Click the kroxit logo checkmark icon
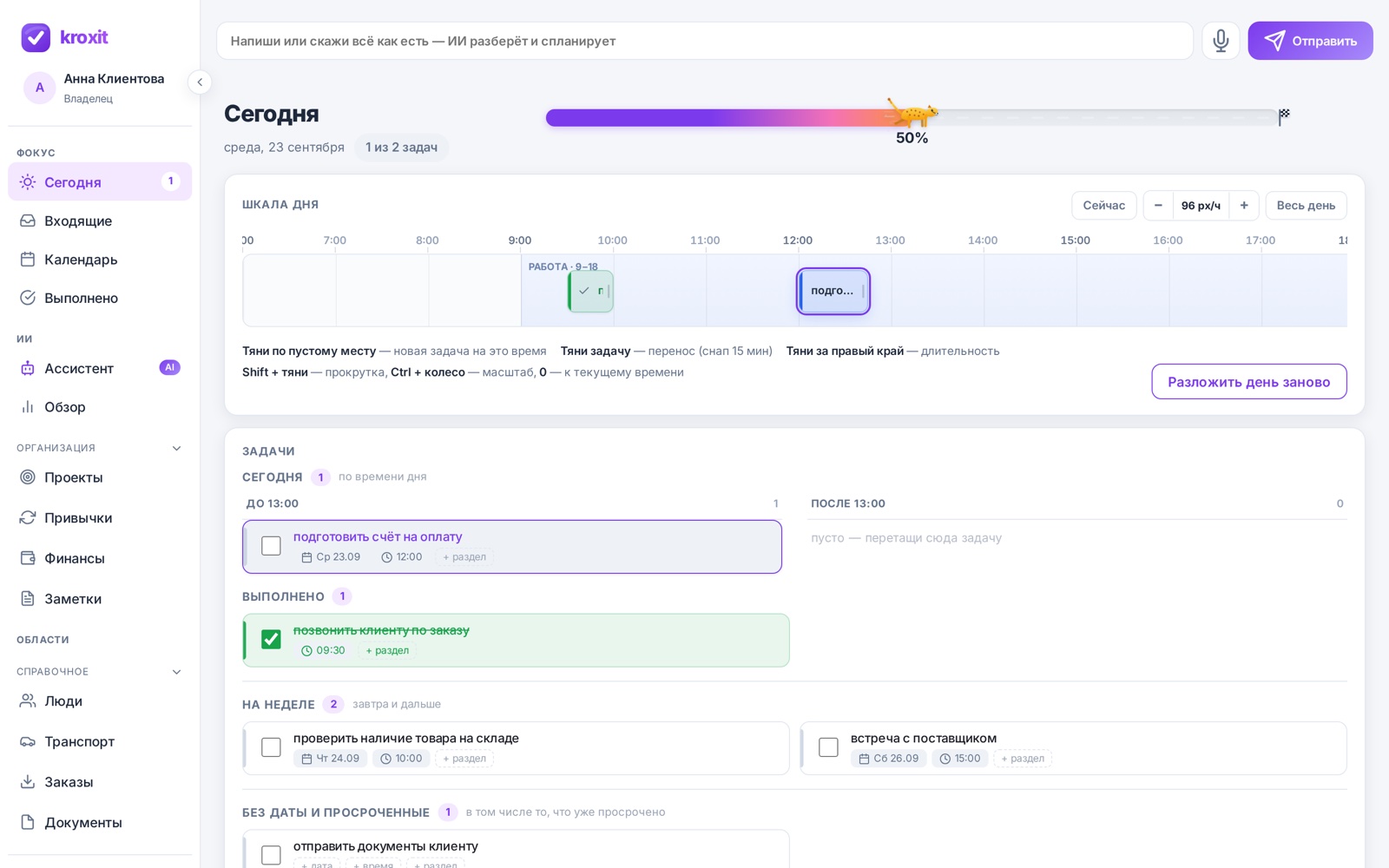 (x=36, y=37)
